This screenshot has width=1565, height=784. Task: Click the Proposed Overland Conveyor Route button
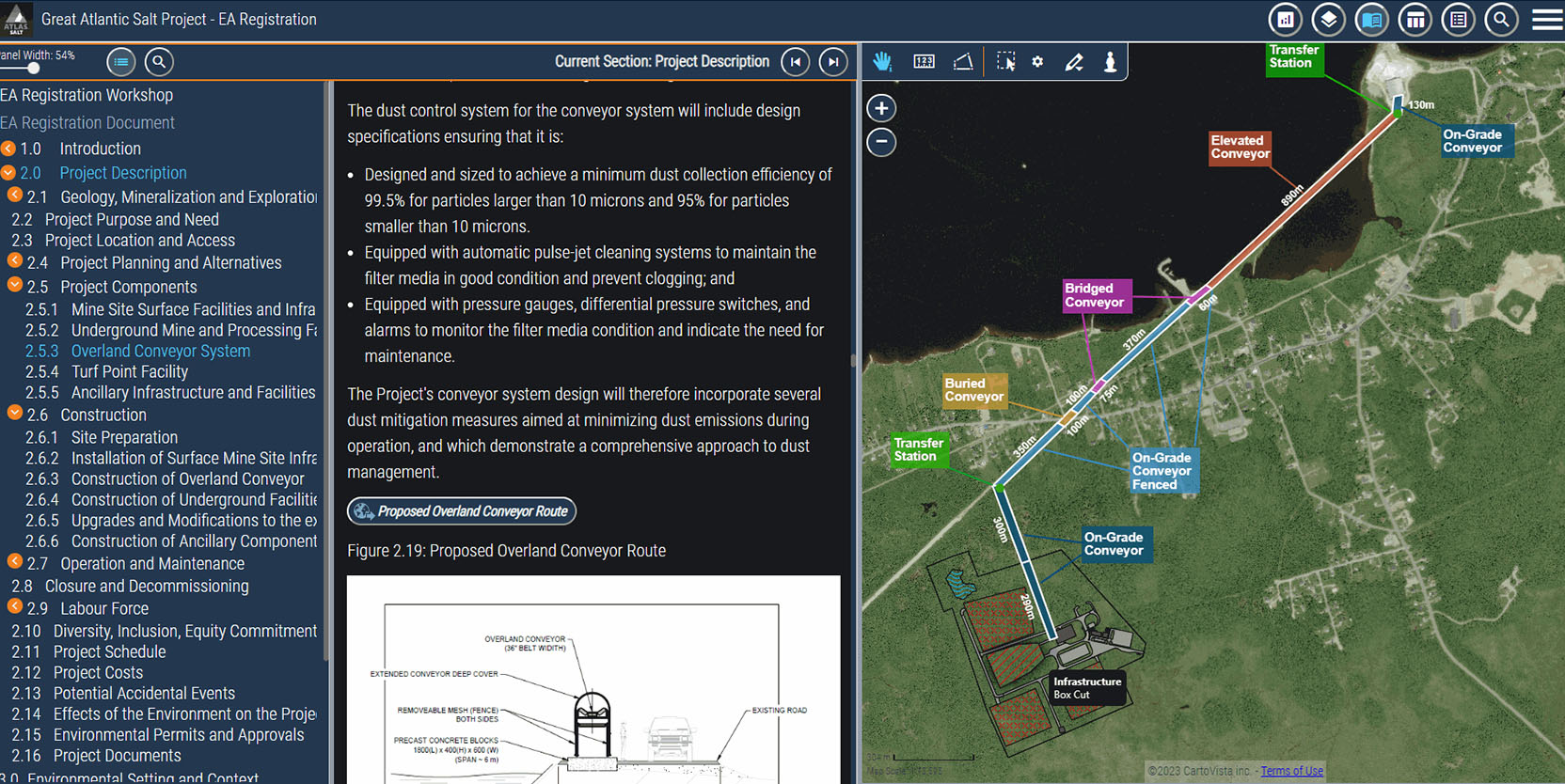[x=462, y=511]
